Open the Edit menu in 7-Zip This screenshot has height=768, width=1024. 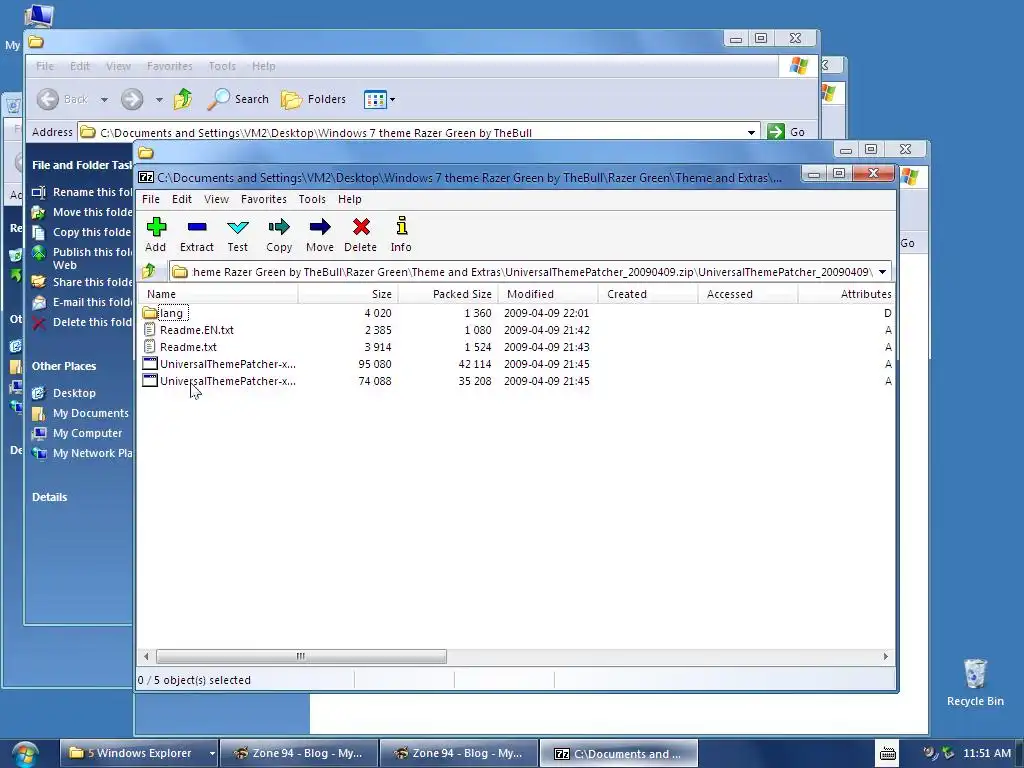point(182,199)
